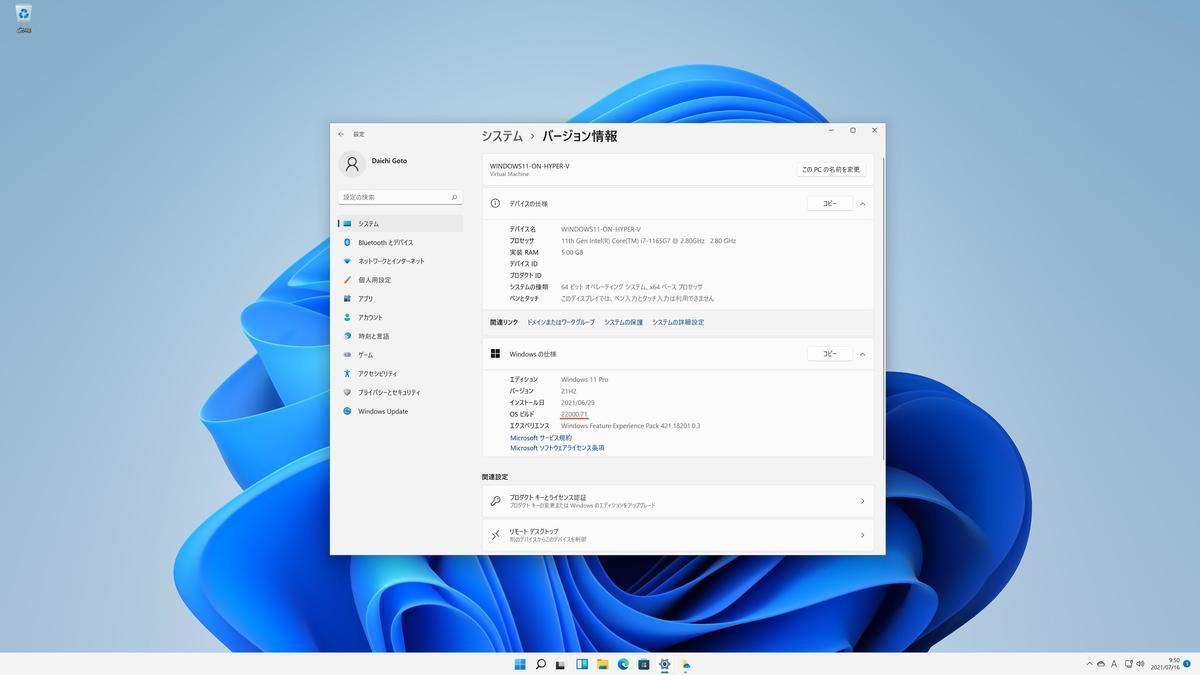Open プライバシーとセキュリティ settings

(400, 392)
